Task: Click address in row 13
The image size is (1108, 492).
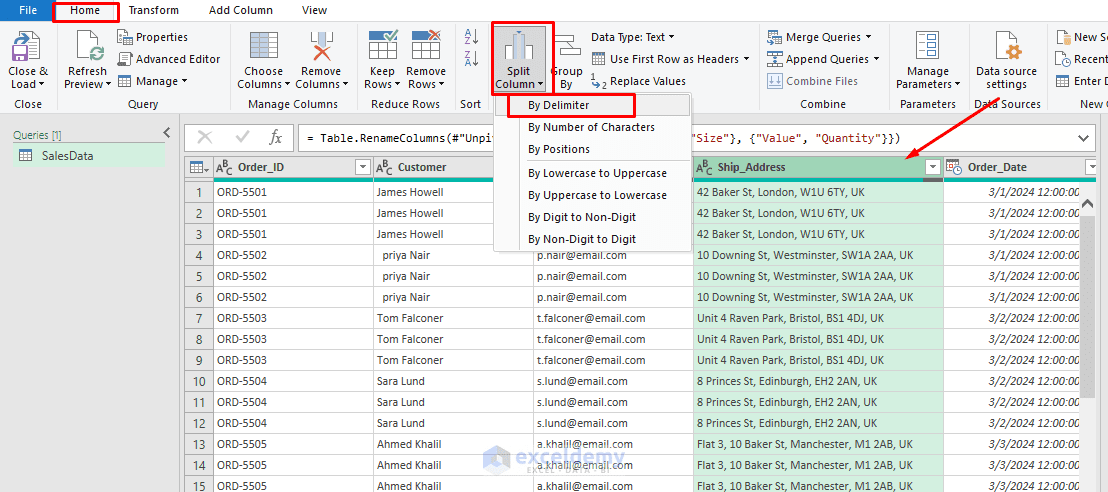Action: tap(818, 444)
